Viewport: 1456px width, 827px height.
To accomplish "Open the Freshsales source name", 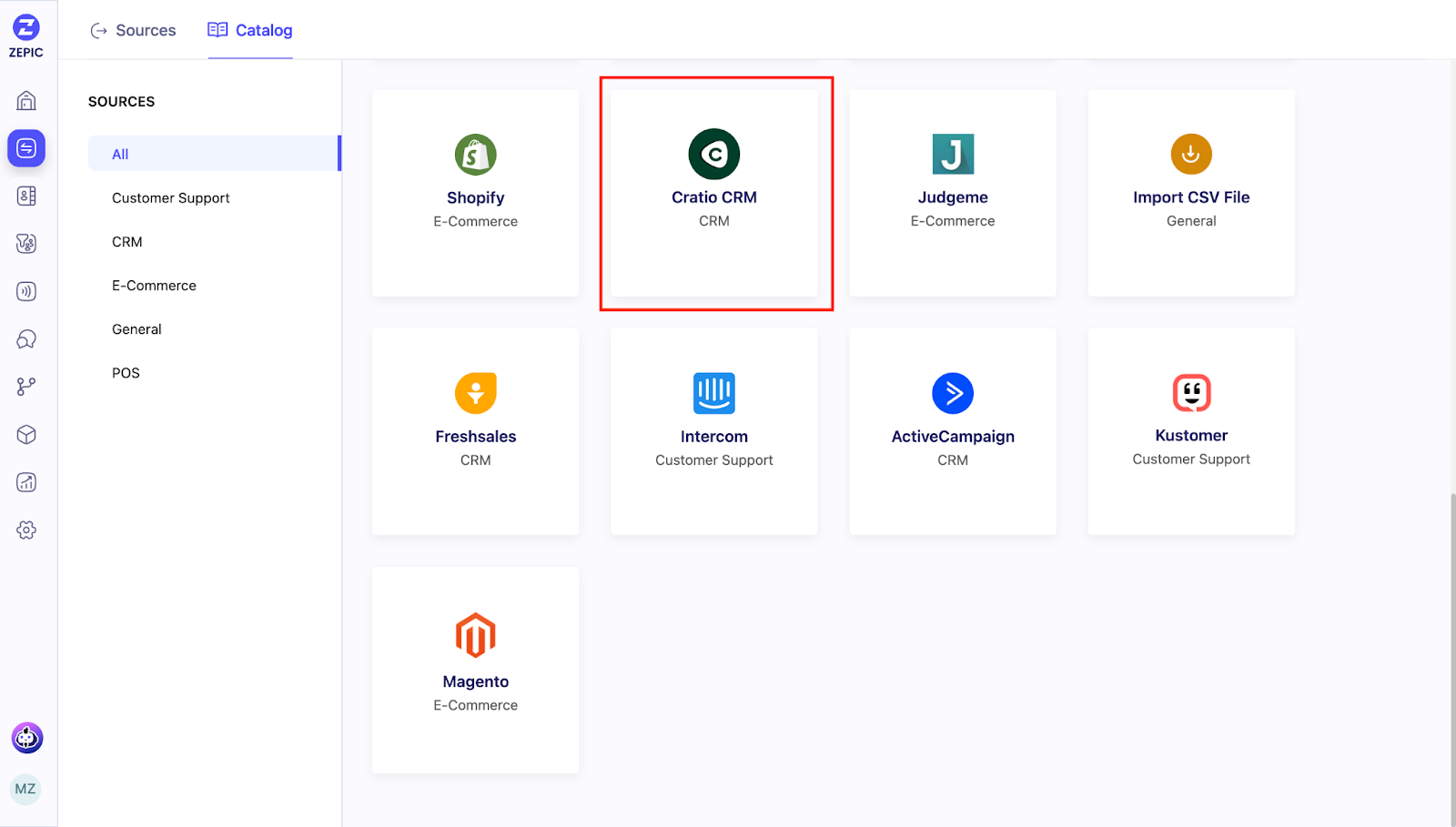I will click(475, 436).
